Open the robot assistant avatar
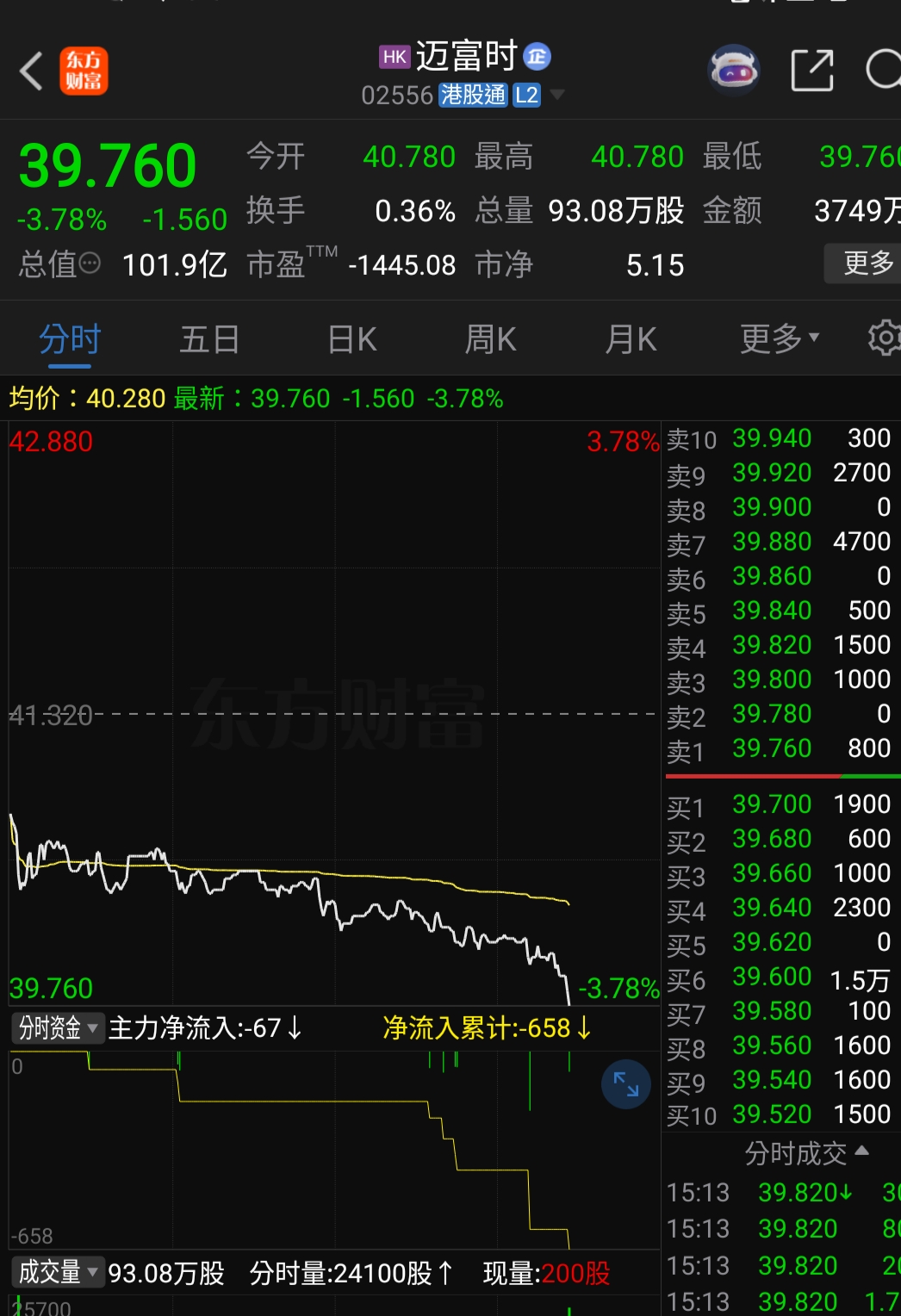901x1316 pixels. [x=734, y=70]
